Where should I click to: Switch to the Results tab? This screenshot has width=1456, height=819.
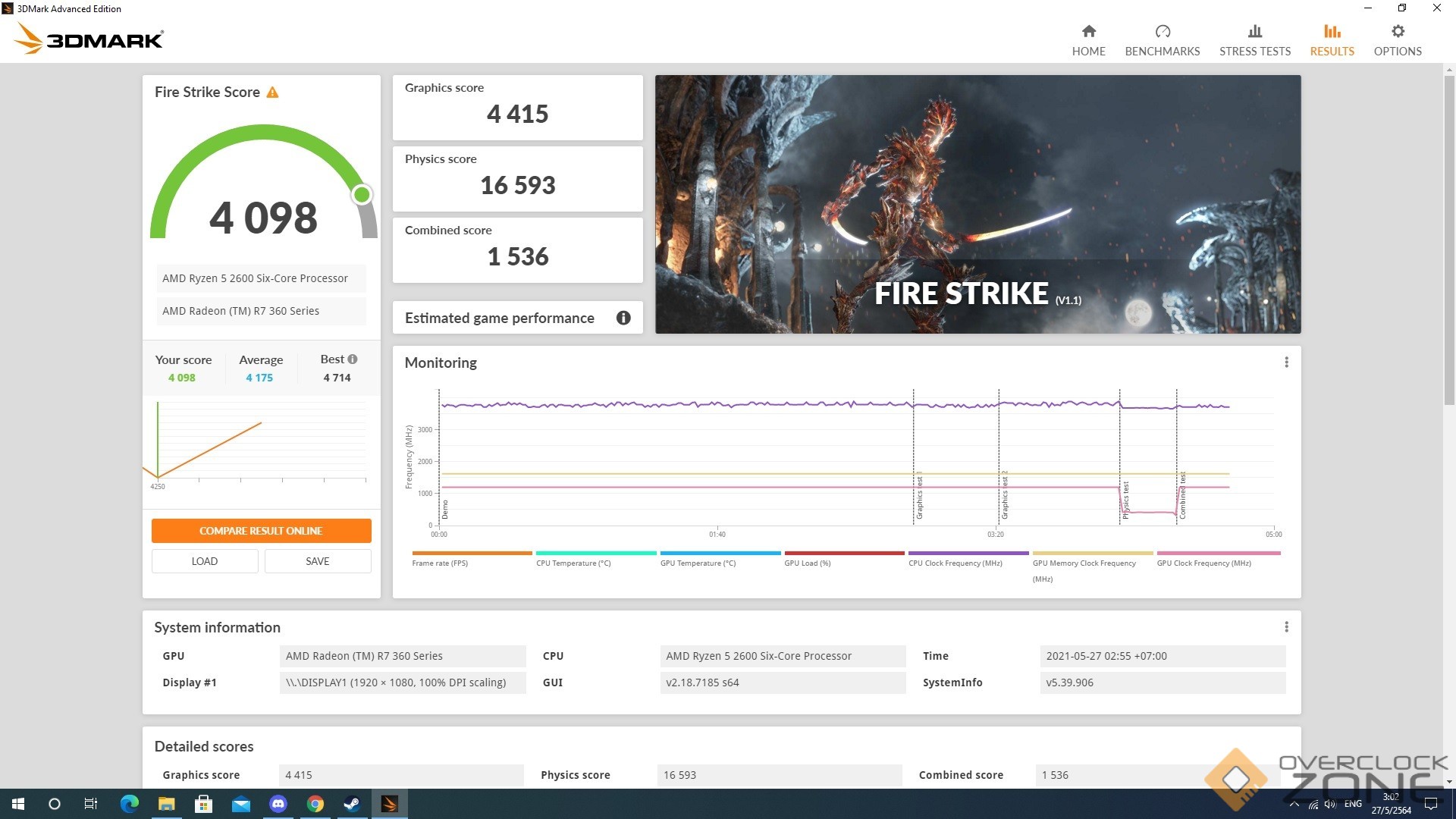(1332, 40)
